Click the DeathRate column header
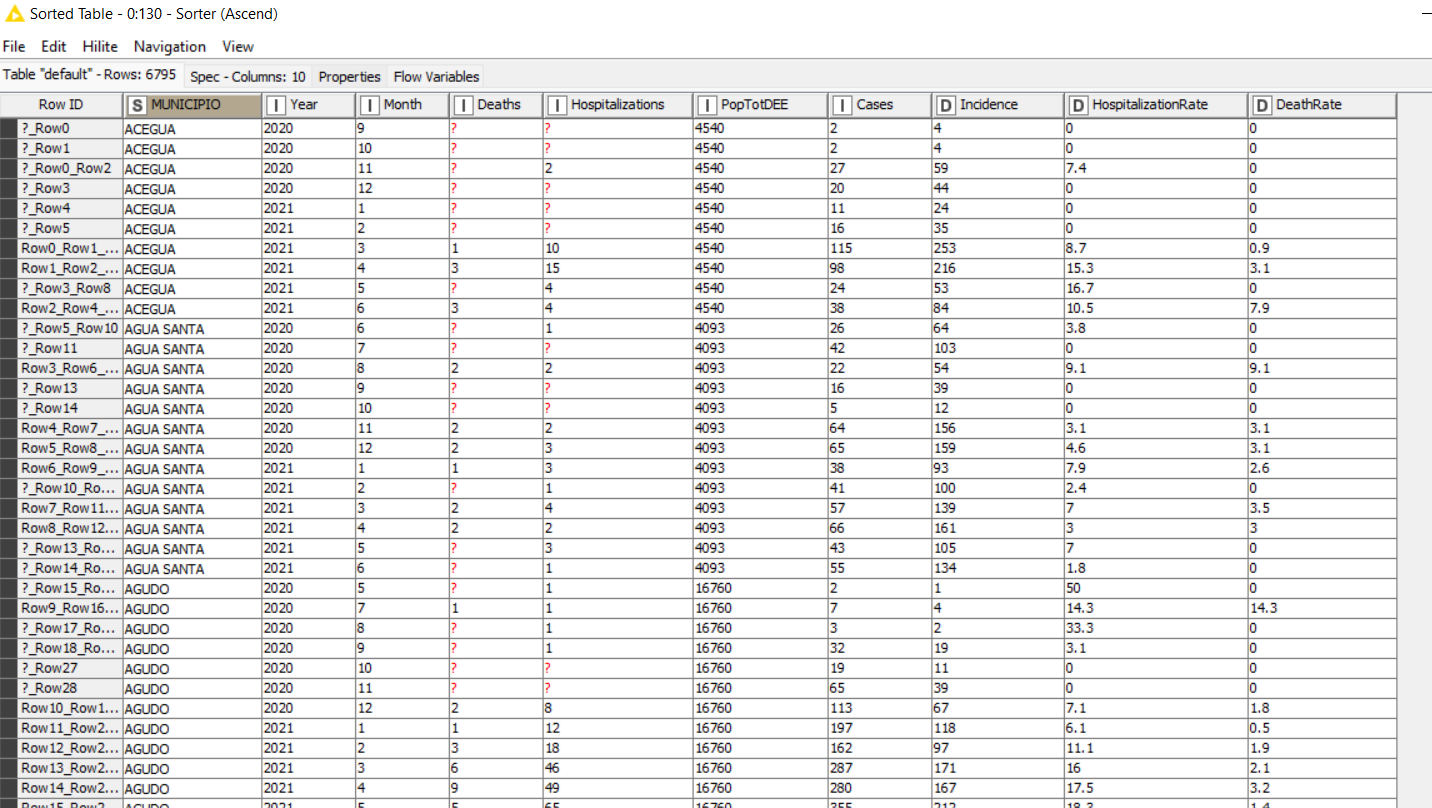This screenshot has width=1432, height=808. (1322, 105)
